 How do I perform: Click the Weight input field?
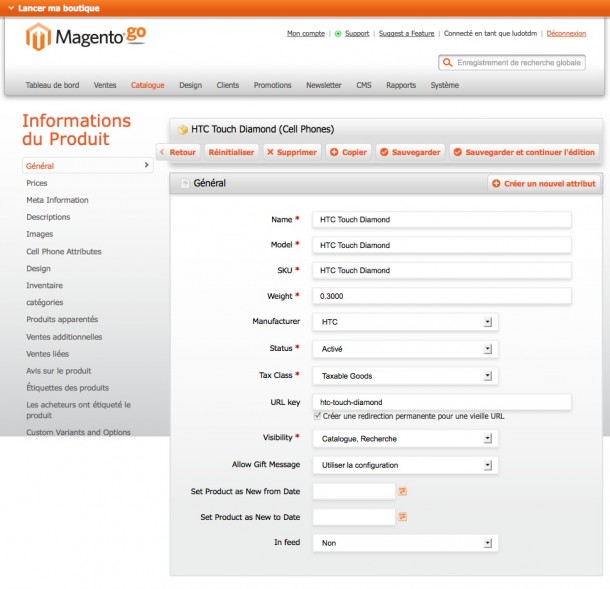point(442,296)
